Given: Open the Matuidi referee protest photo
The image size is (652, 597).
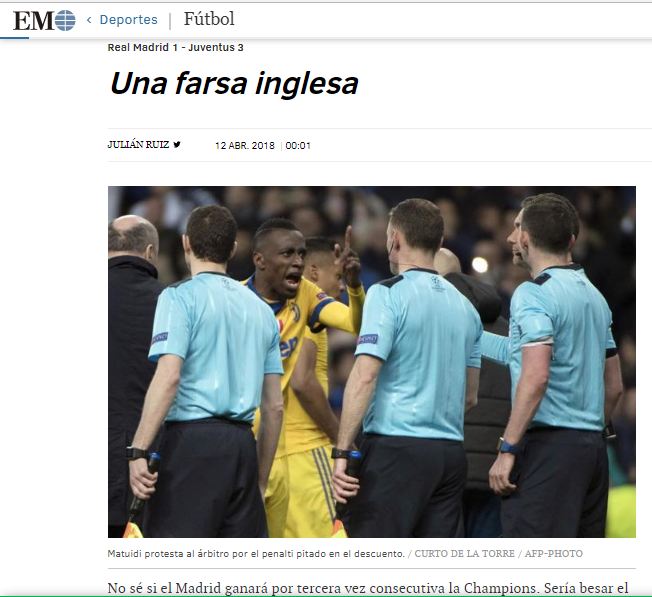Looking at the screenshot, I should point(372,362).
